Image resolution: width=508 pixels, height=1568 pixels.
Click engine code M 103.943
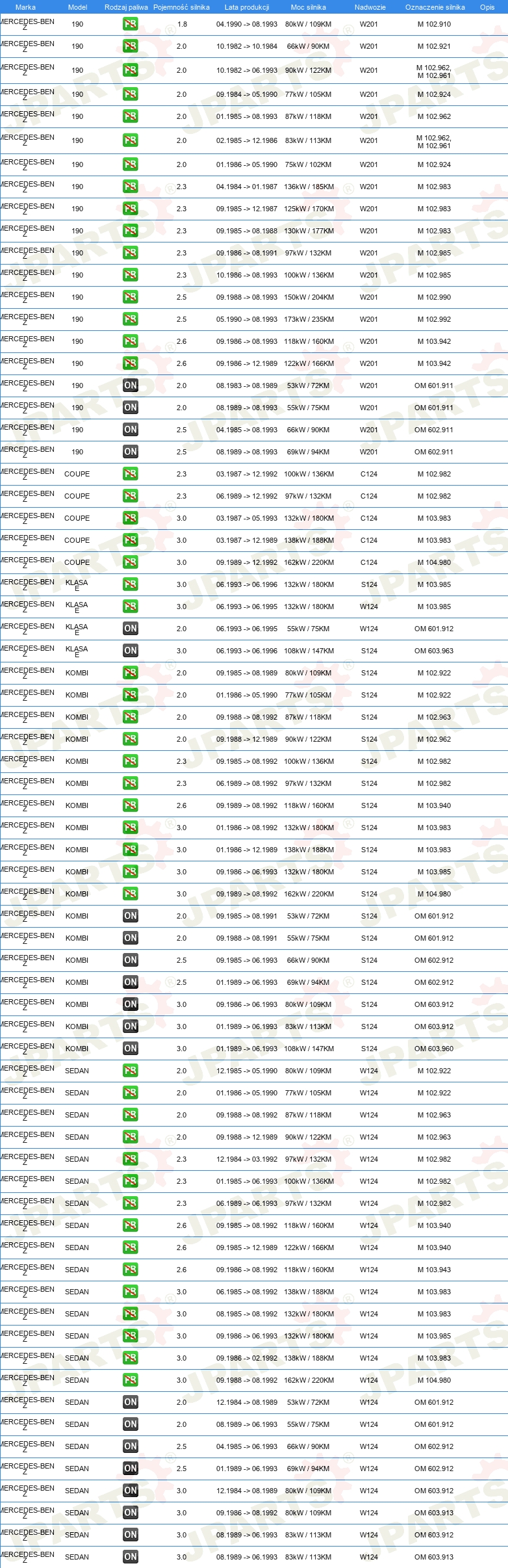pyautogui.click(x=434, y=1270)
